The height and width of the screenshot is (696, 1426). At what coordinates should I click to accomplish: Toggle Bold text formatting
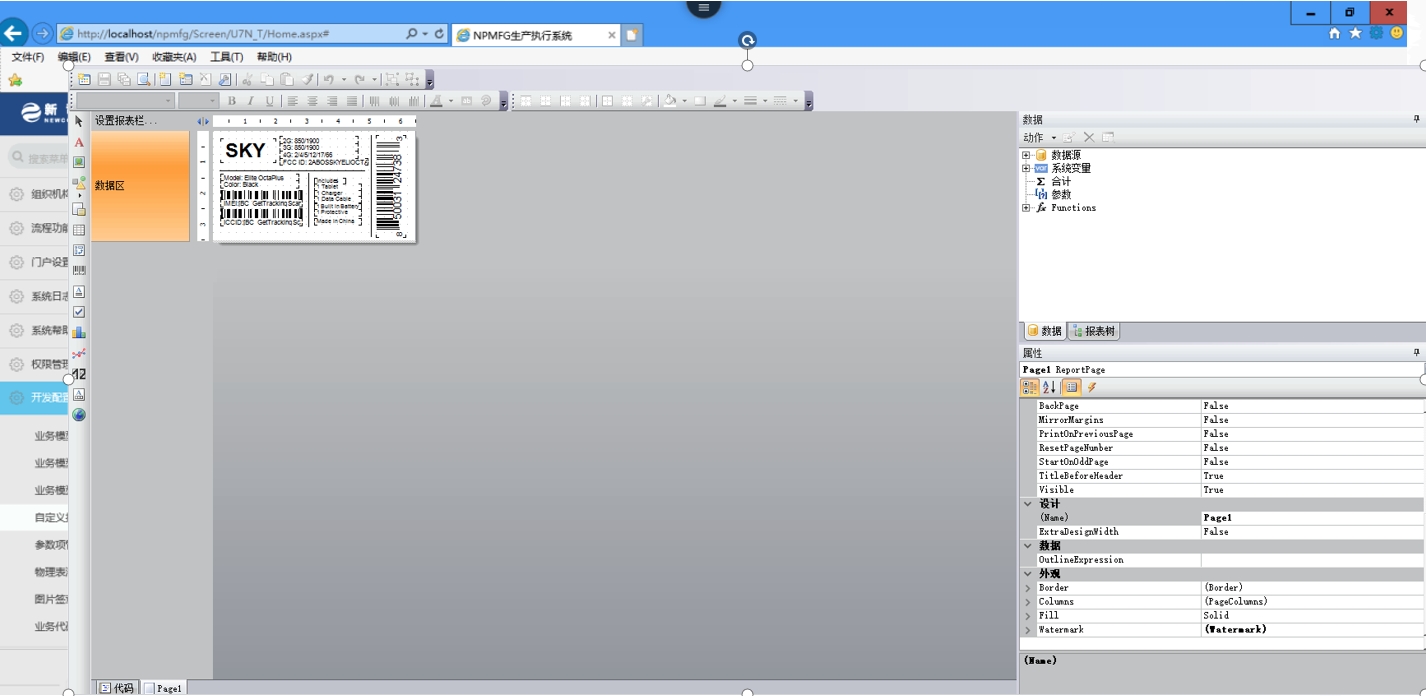point(231,101)
